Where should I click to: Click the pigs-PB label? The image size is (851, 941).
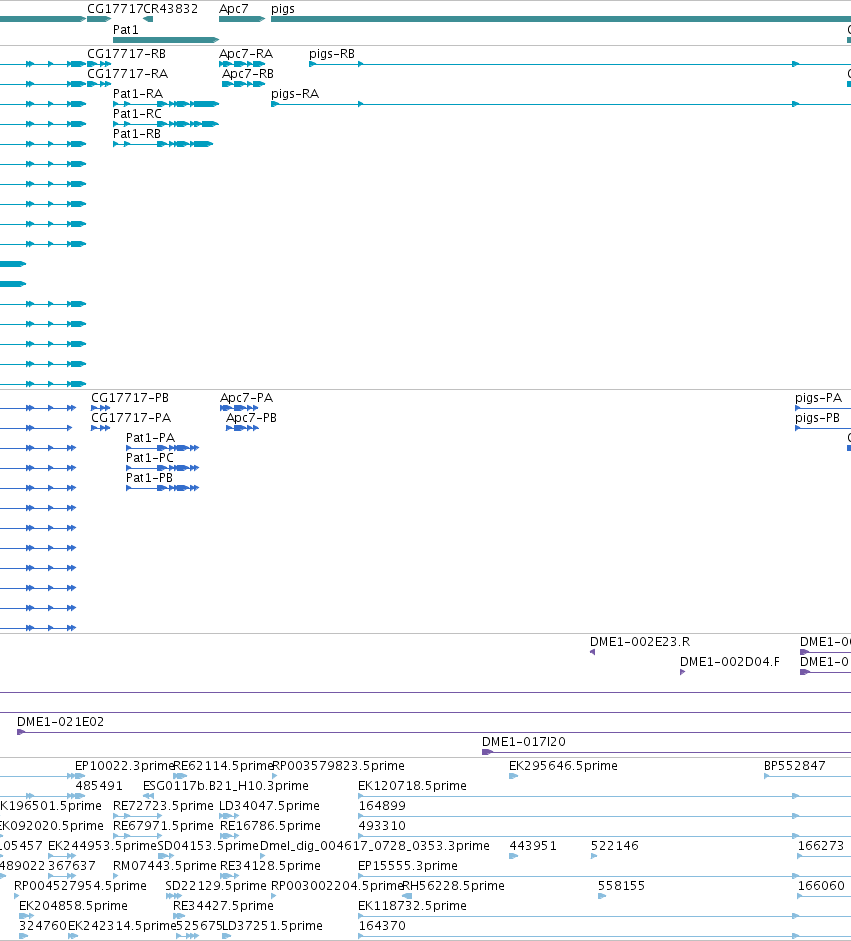[817, 418]
